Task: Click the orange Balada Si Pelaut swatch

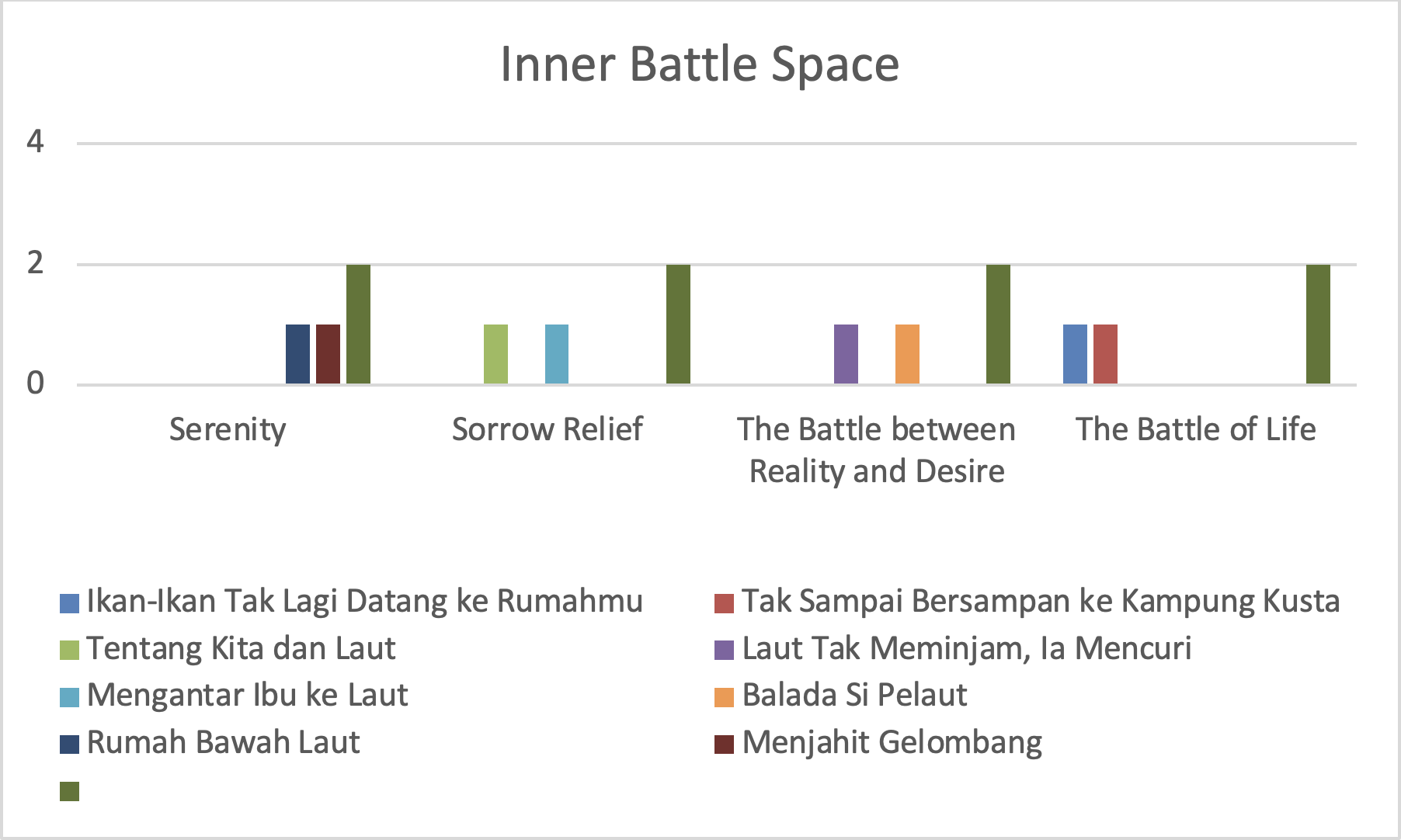Action: click(x=724, y=697)
